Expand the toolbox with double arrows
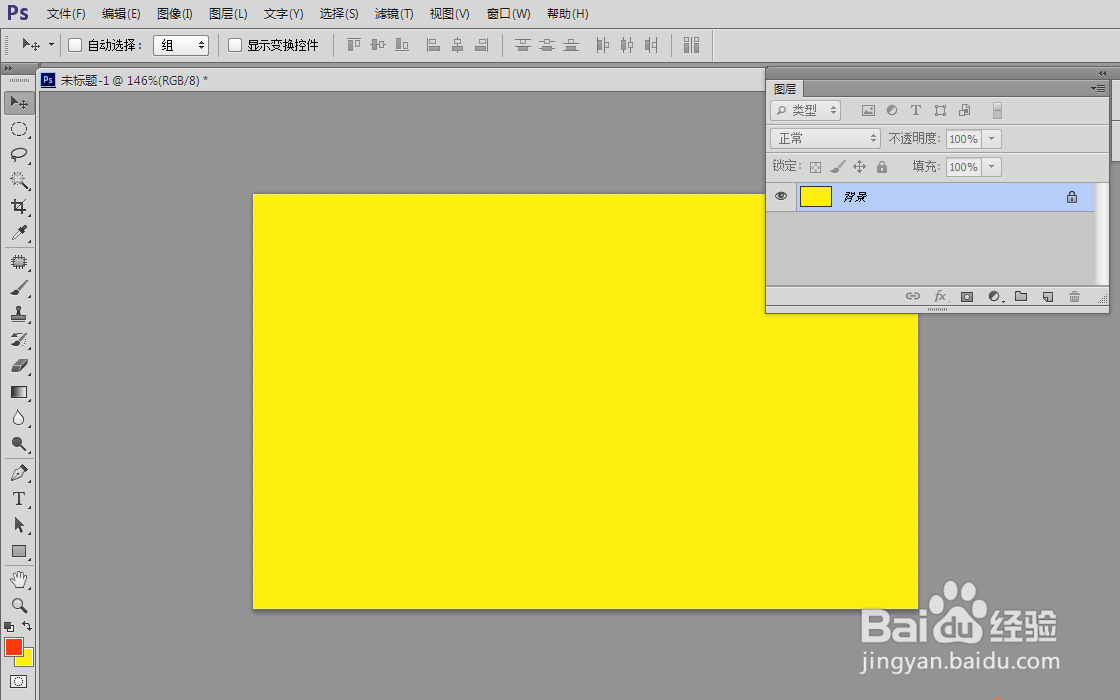 [x=8, y=69]
